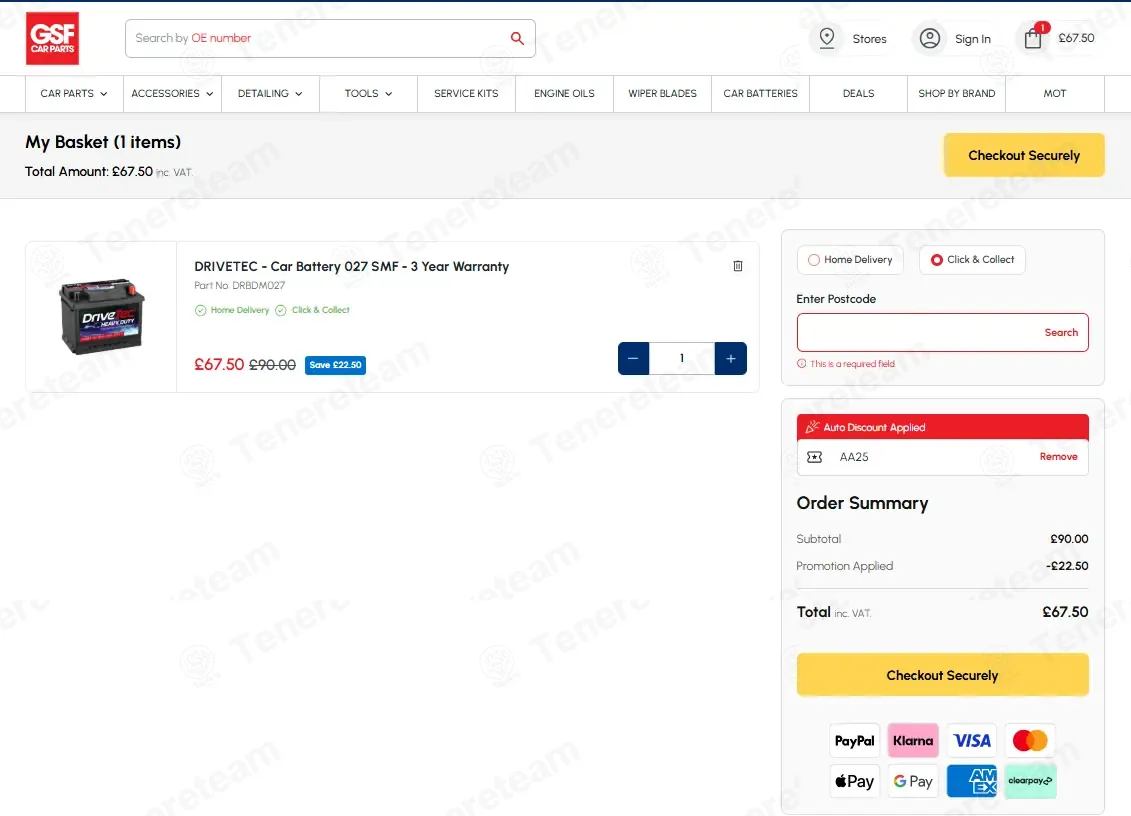1131x816 pixels.
Task: Increase quantity with the plus button
Action: [731, 359]
